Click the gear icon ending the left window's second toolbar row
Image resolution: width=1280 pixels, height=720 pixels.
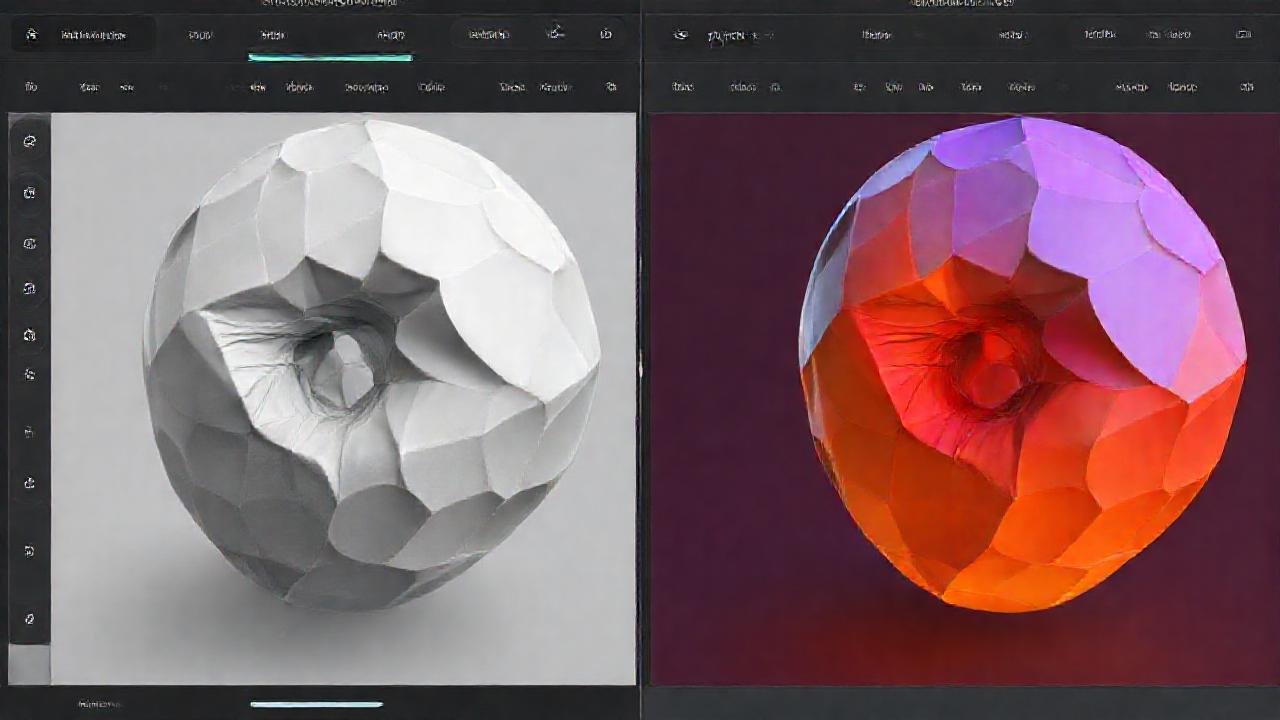[611, 87]
